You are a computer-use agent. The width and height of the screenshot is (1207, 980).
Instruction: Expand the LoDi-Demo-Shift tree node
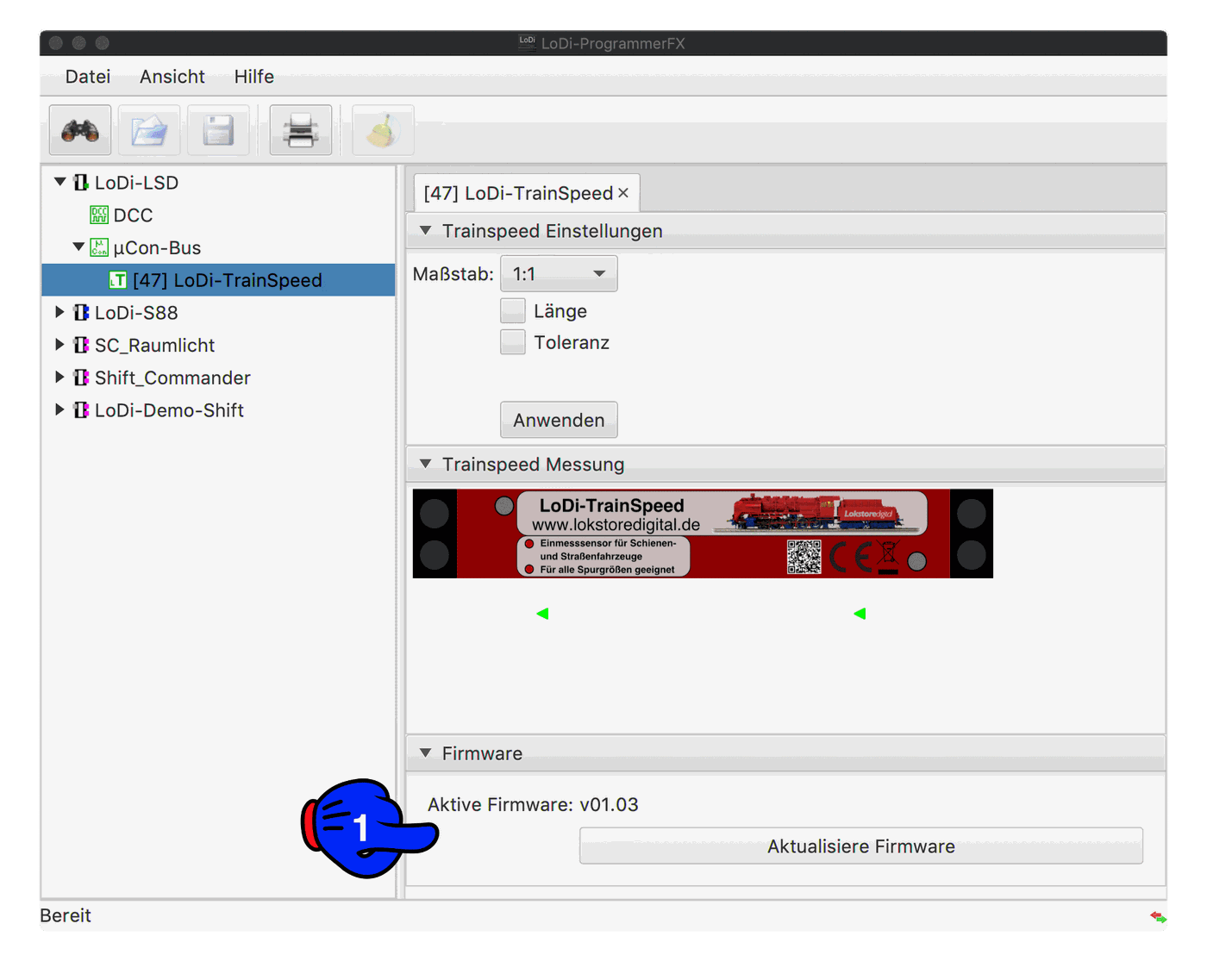[59, 409]
